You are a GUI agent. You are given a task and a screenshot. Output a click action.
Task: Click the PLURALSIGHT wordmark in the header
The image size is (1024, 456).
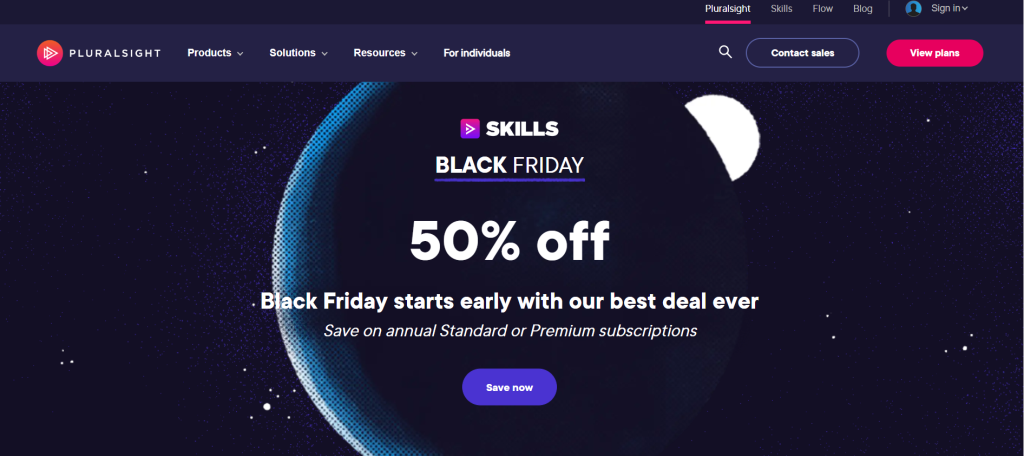[115, 54]
